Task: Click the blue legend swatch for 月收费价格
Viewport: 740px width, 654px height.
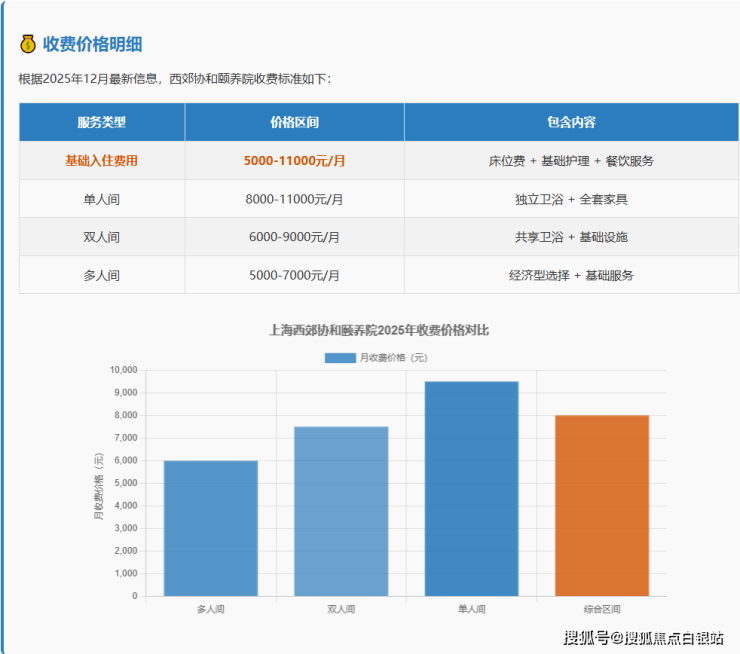Action: [x=340, y=357]
